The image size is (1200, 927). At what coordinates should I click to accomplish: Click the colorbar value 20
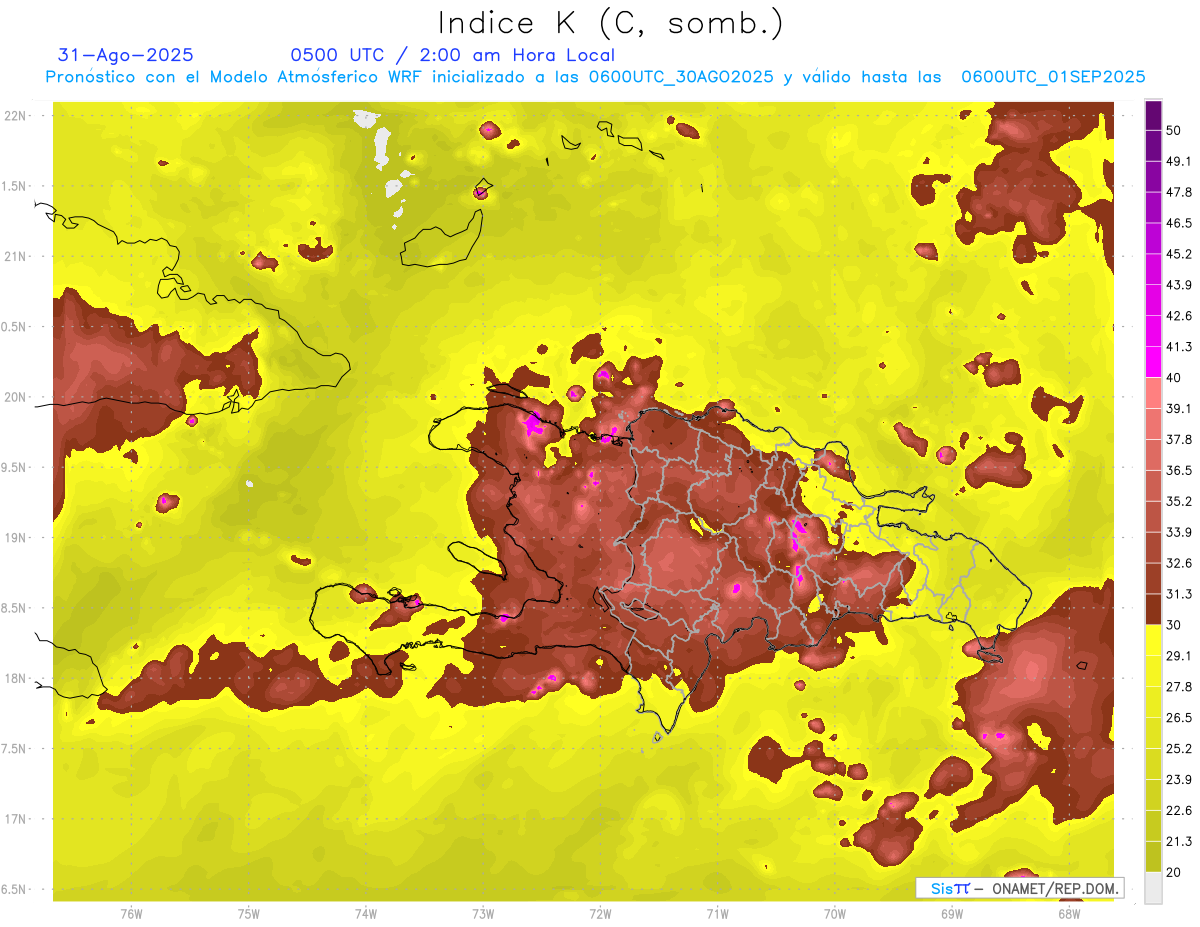1175,872
